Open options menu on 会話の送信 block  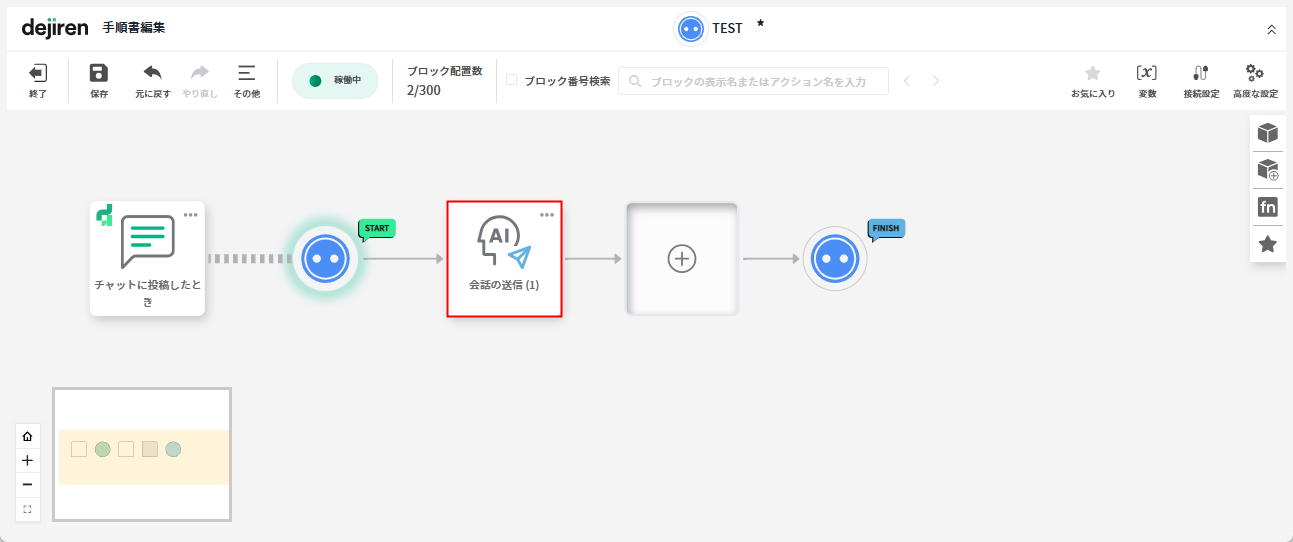point(547,215)
